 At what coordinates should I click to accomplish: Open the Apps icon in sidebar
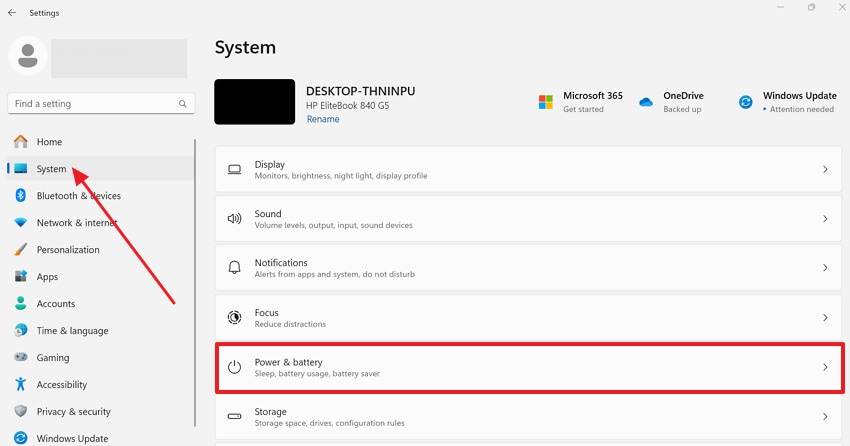[21, 276]
